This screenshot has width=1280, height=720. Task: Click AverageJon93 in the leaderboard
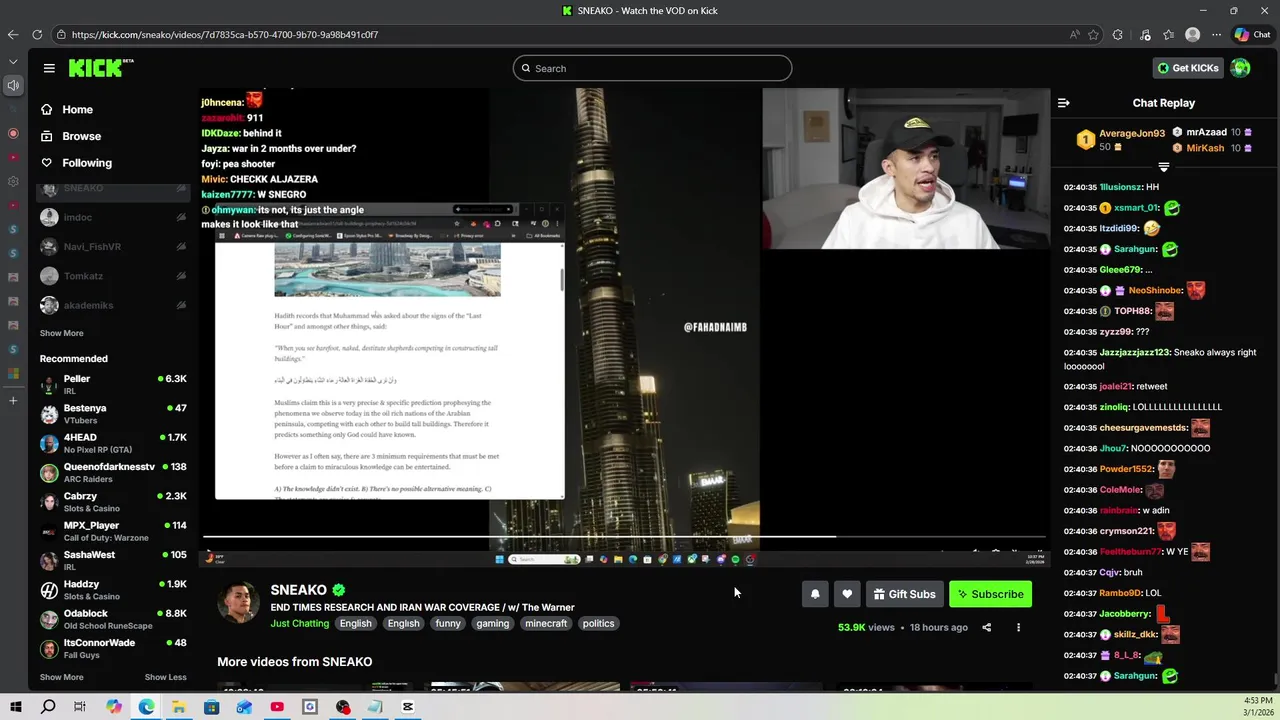coord(1132,133)
